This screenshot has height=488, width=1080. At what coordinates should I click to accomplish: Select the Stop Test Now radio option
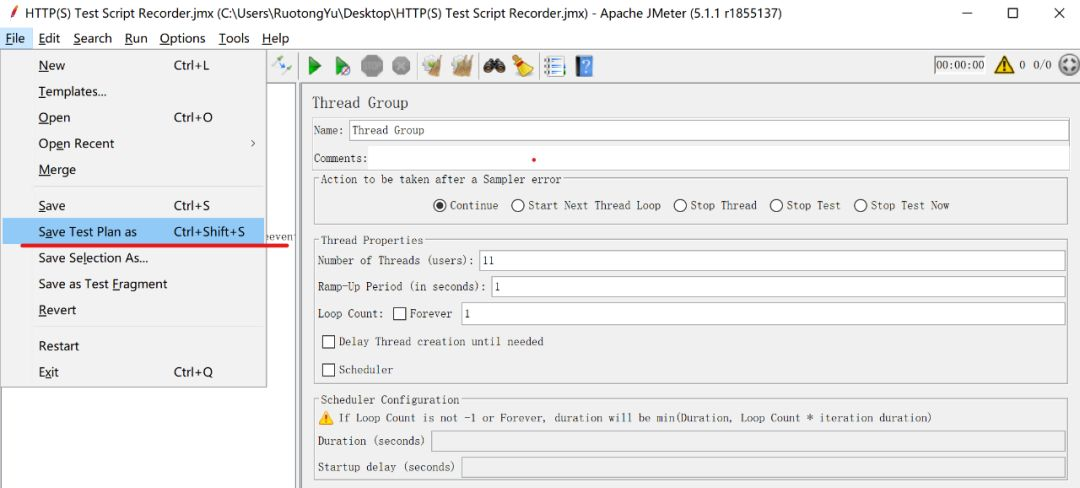point(901,205)
